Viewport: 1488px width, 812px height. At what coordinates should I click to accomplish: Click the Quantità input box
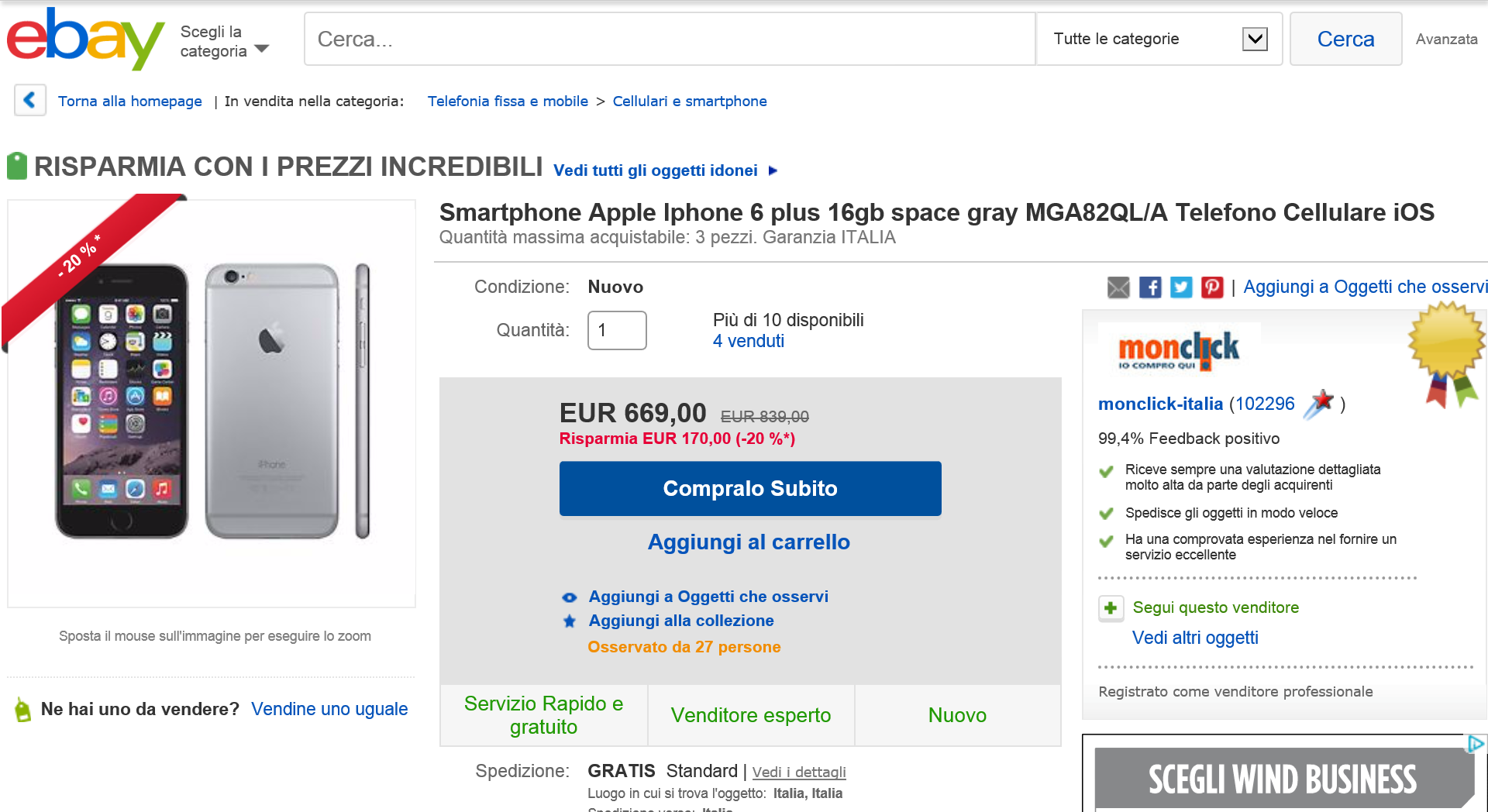pyautogui.click(x=617, y=331)
